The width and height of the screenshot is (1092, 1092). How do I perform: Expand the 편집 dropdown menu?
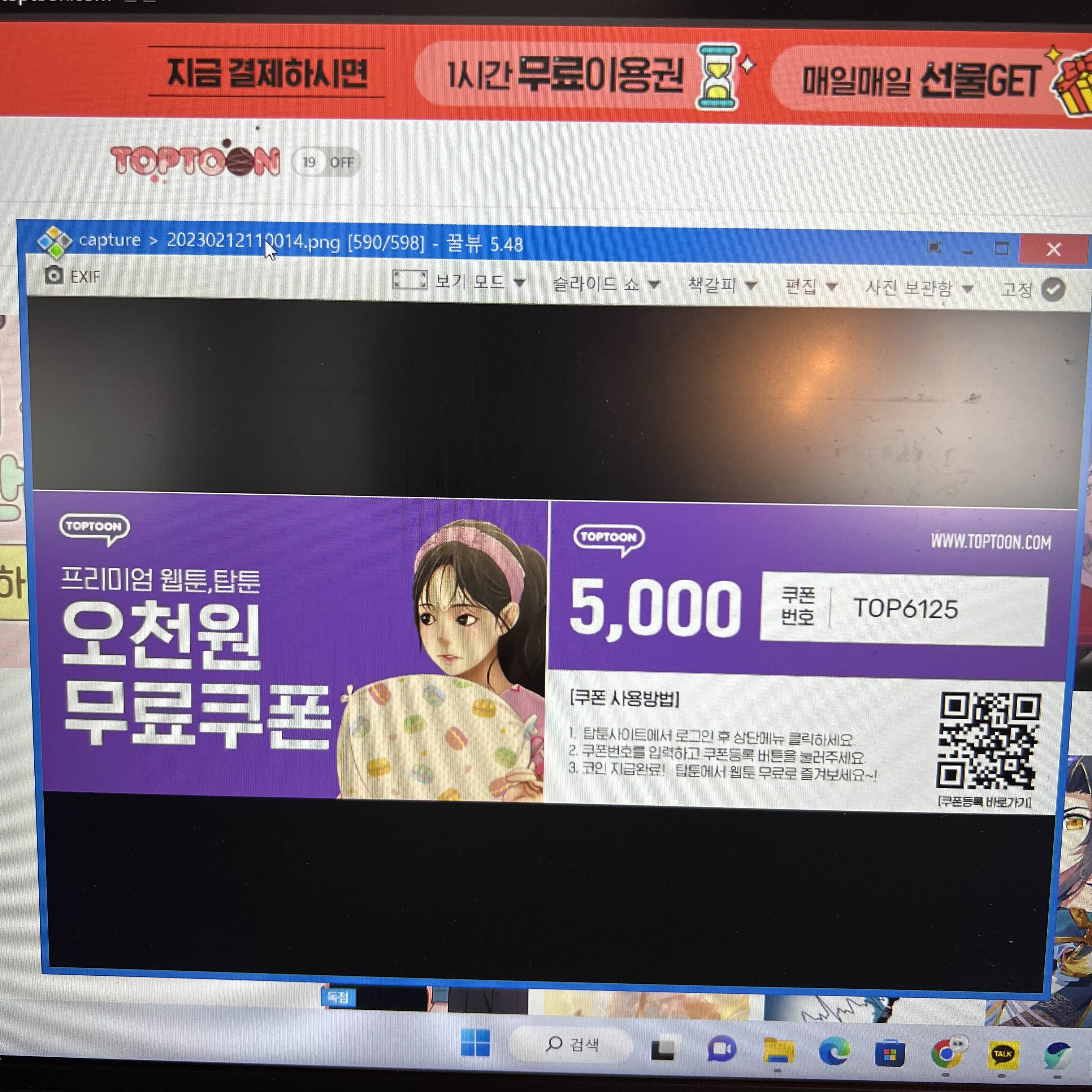tap(811, 287)
